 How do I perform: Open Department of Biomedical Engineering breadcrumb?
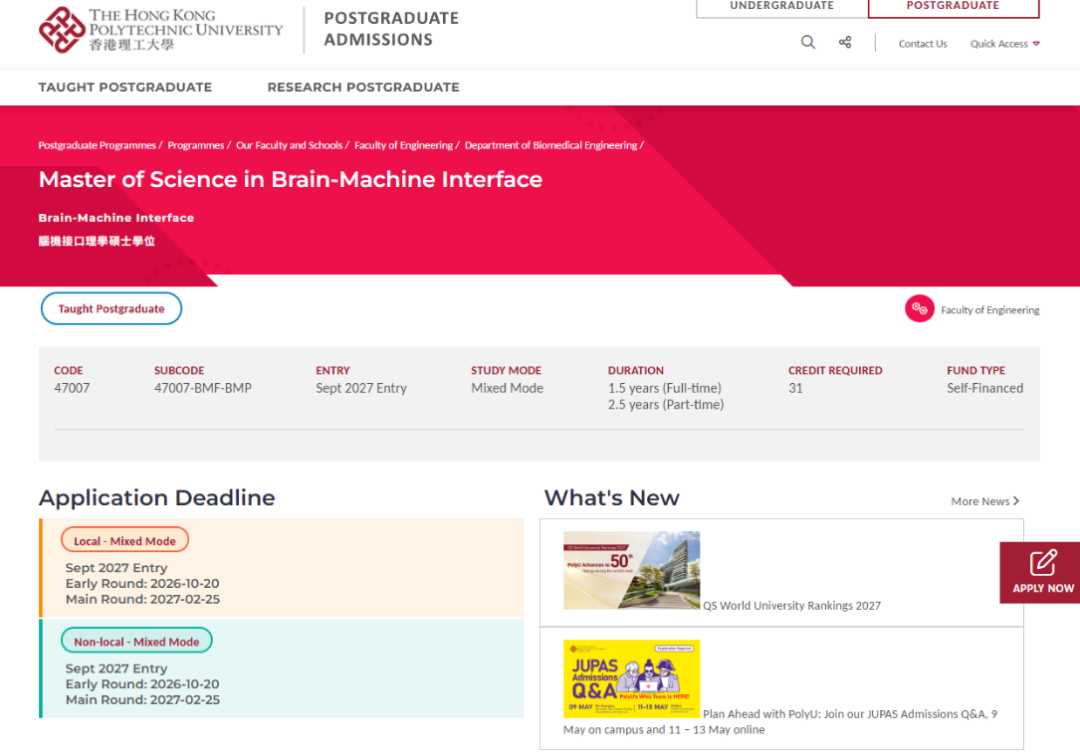coord(551,145)
